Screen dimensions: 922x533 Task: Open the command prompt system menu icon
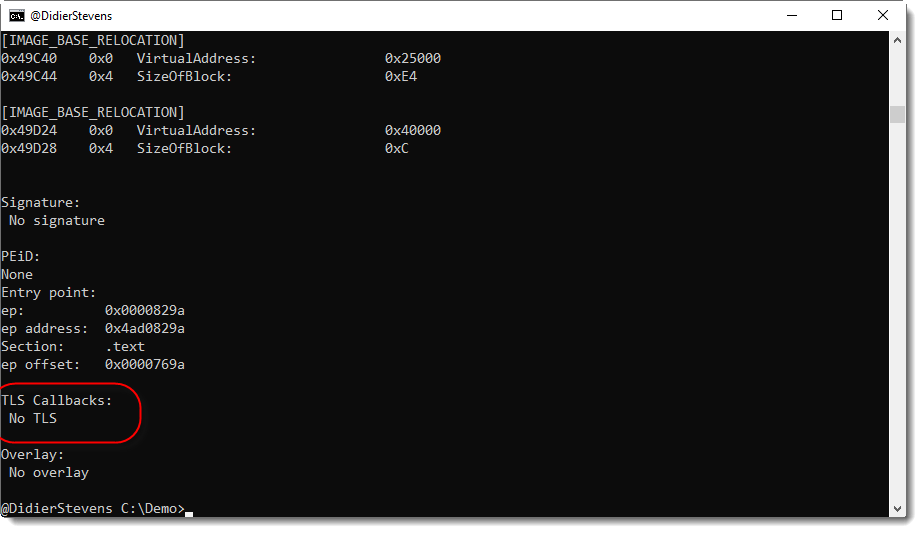[x=17, y=15]
